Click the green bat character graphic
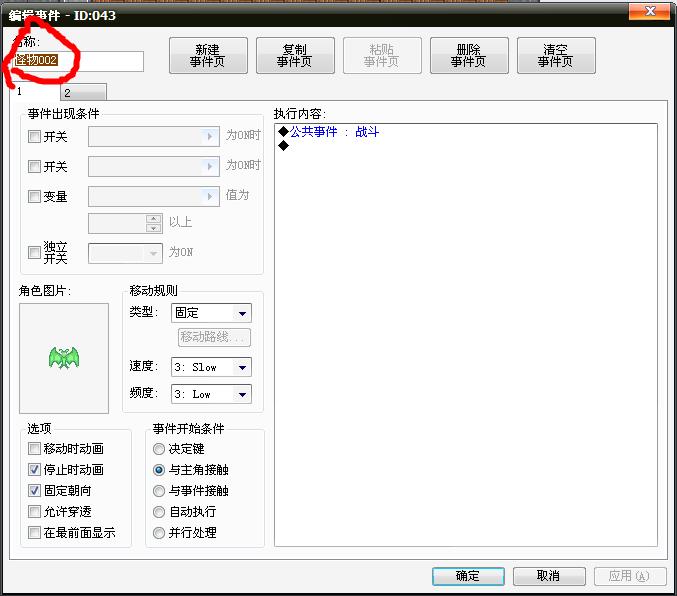The width and height of the screenshot is (677, 596). [x=64, y=358]
